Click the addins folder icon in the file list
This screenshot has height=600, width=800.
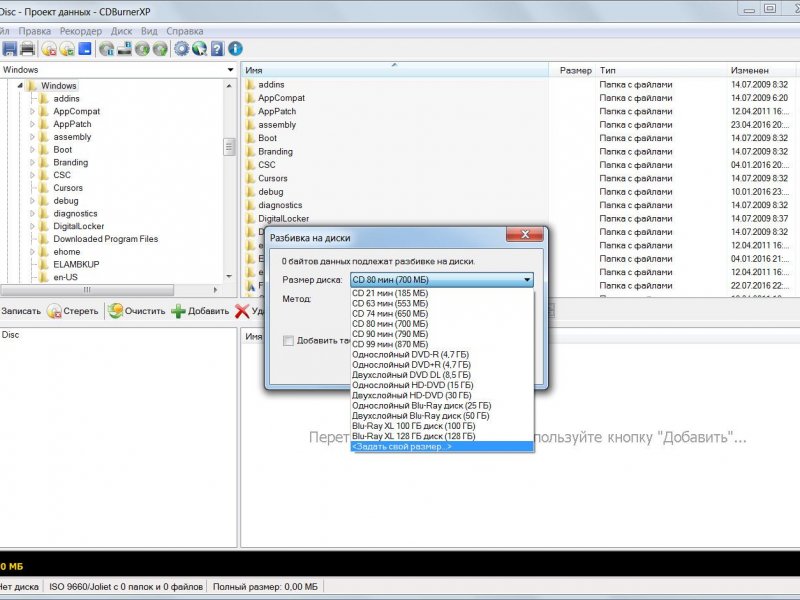coord(250,85)
